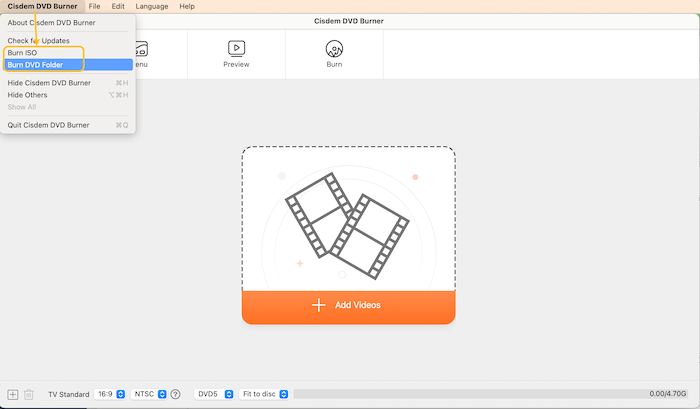The height and width of the screenshot is (409, 700).
Task: Click the Add Videos button
Action: [348, 307]
